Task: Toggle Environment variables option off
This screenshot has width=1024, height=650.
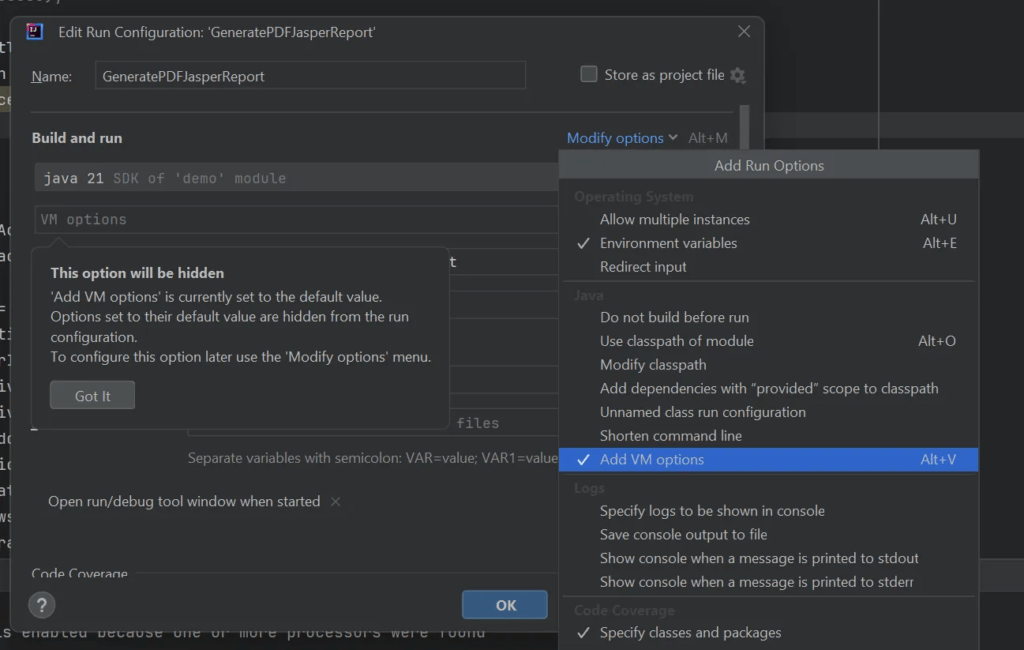Action: pyautogui.click(x=667, y=243)
